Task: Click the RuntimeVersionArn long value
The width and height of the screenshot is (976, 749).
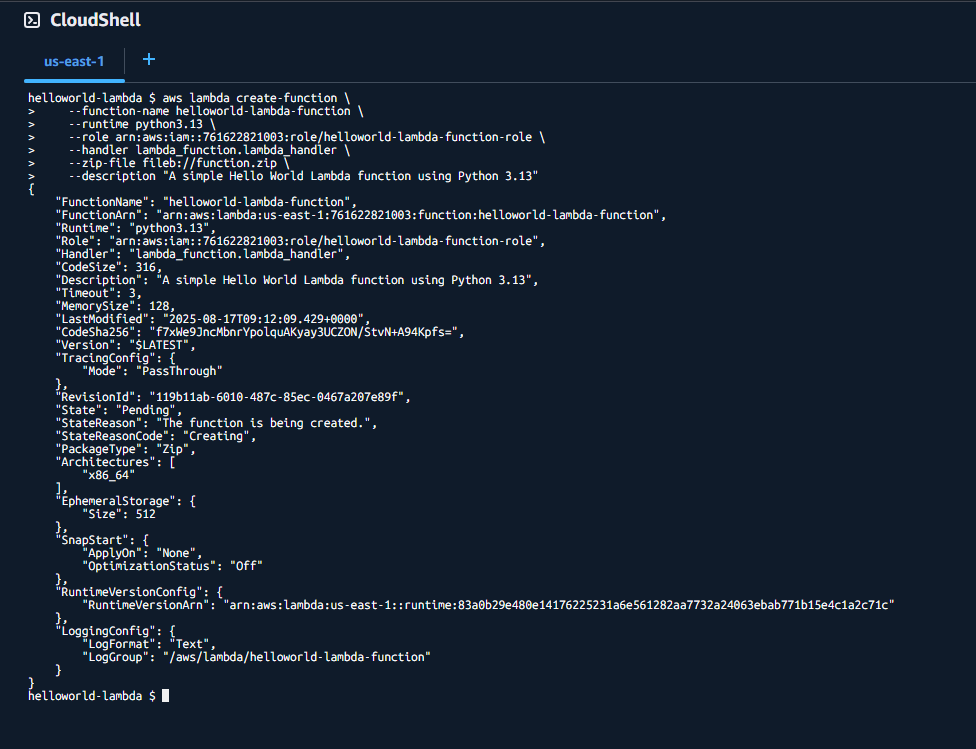Action: 559,605
